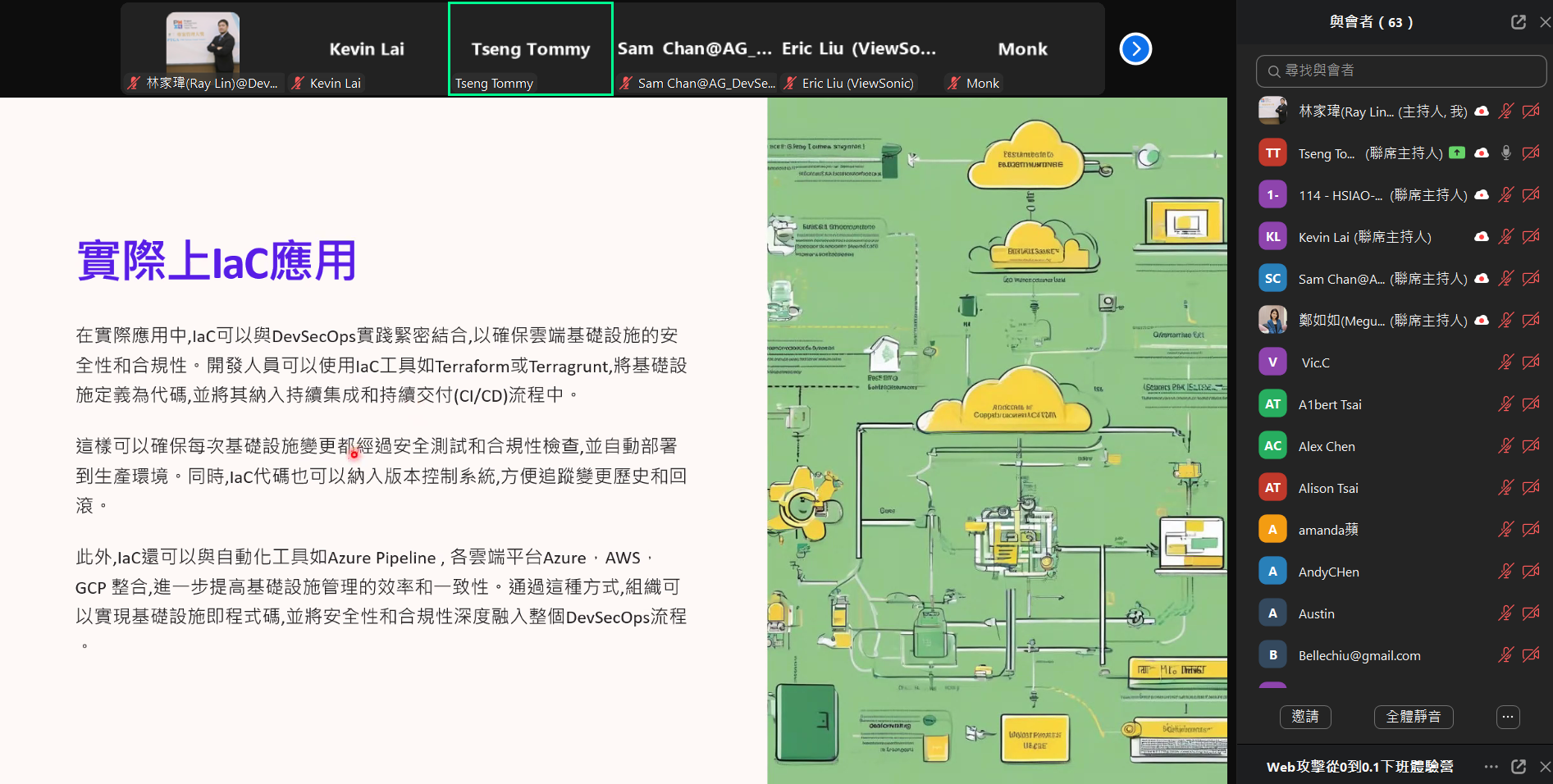Open more options beside Mute All
Image resolution: width=1553 pixels, height=784 pixels.
tap(1508, 717)
